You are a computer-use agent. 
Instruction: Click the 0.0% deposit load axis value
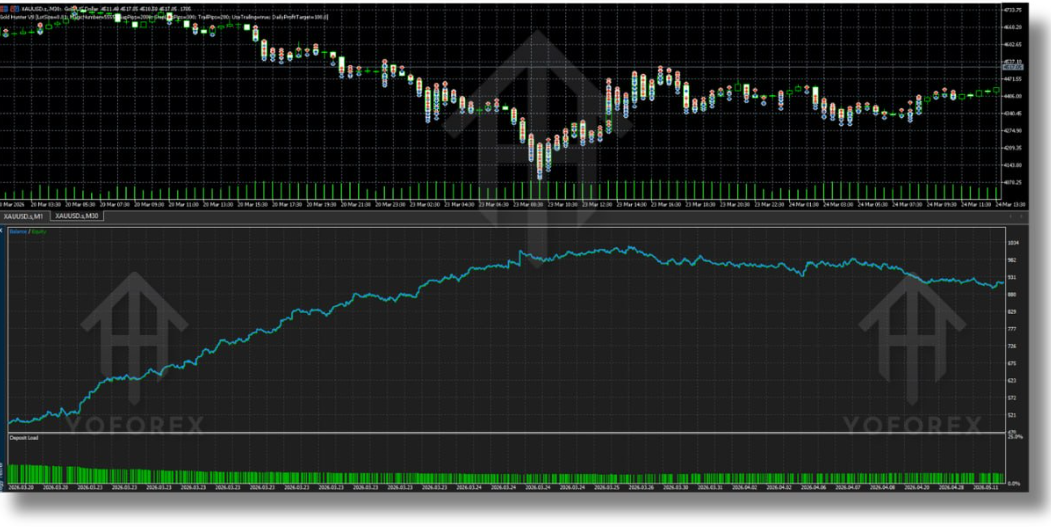pos(1016,483)
